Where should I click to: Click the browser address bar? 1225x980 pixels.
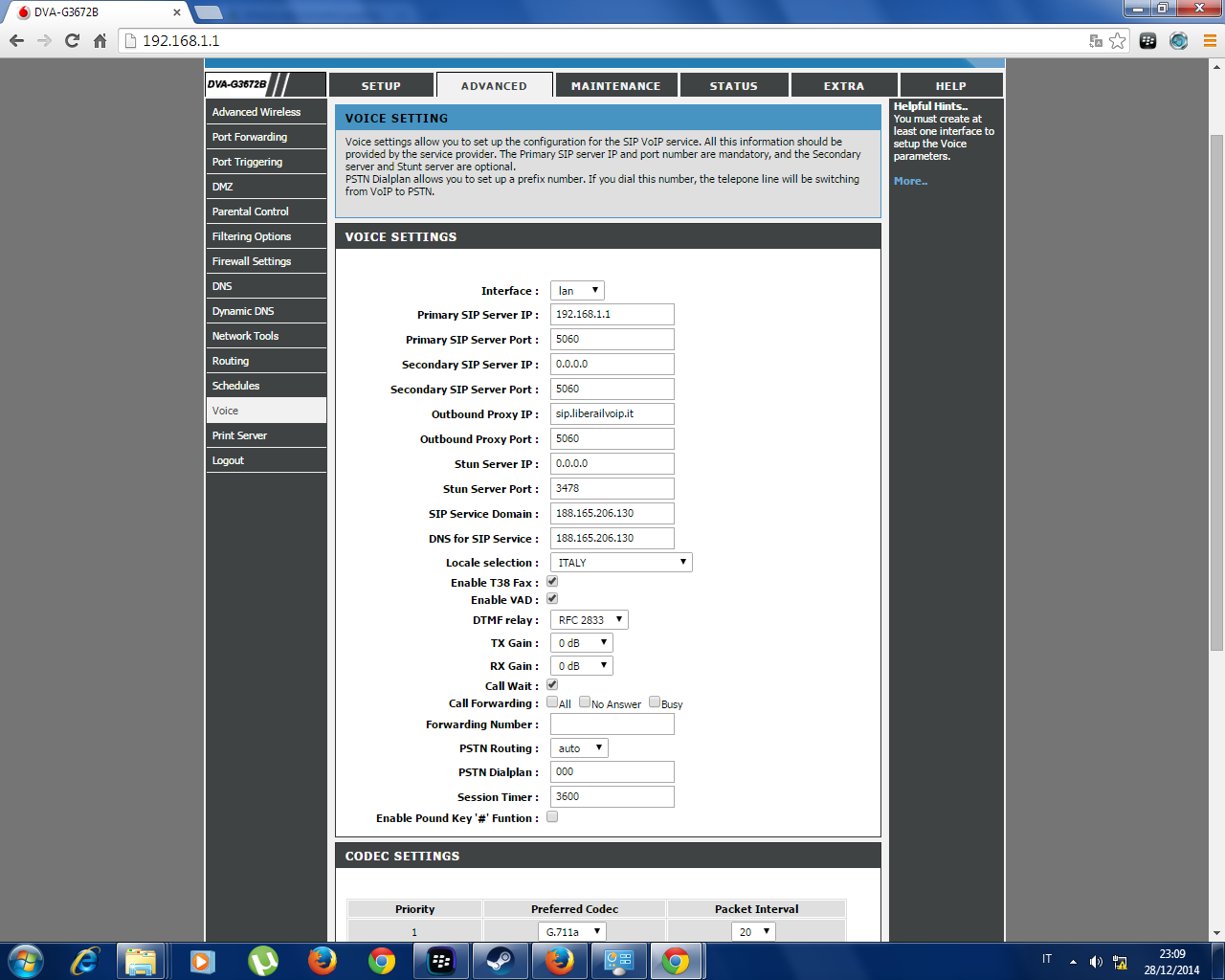click(x=612, y=40)
